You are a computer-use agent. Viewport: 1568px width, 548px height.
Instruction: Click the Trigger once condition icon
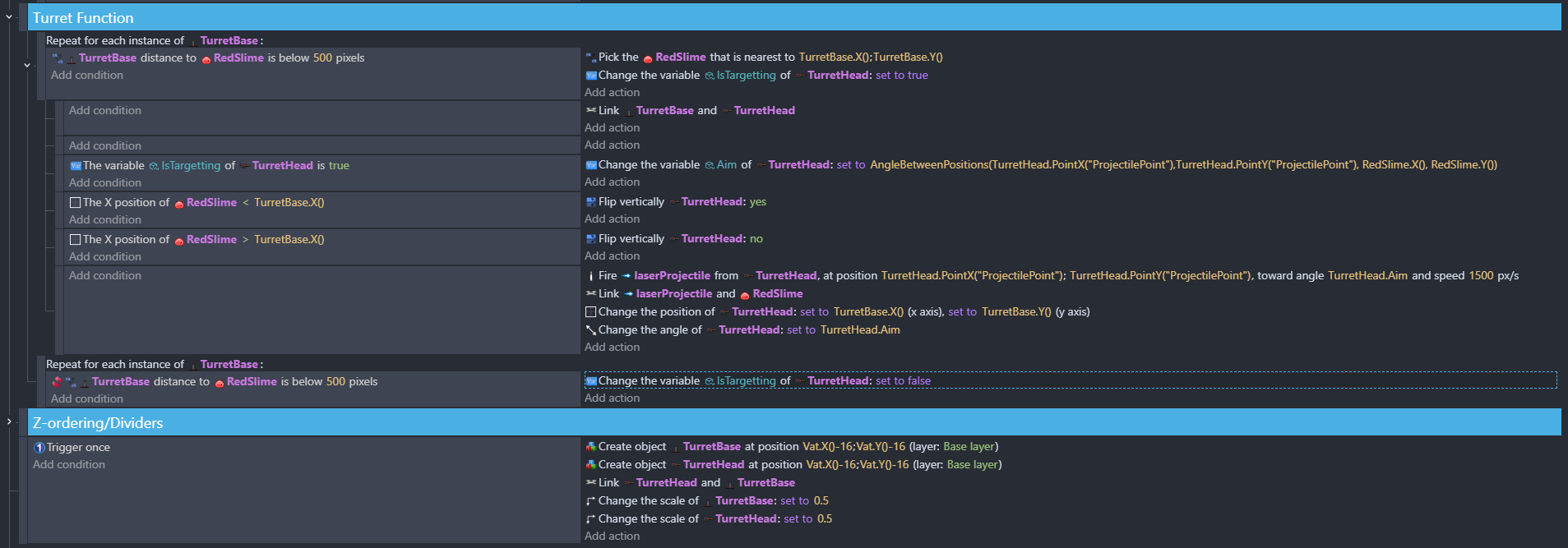pyautogui.click(x=39, y=448)
